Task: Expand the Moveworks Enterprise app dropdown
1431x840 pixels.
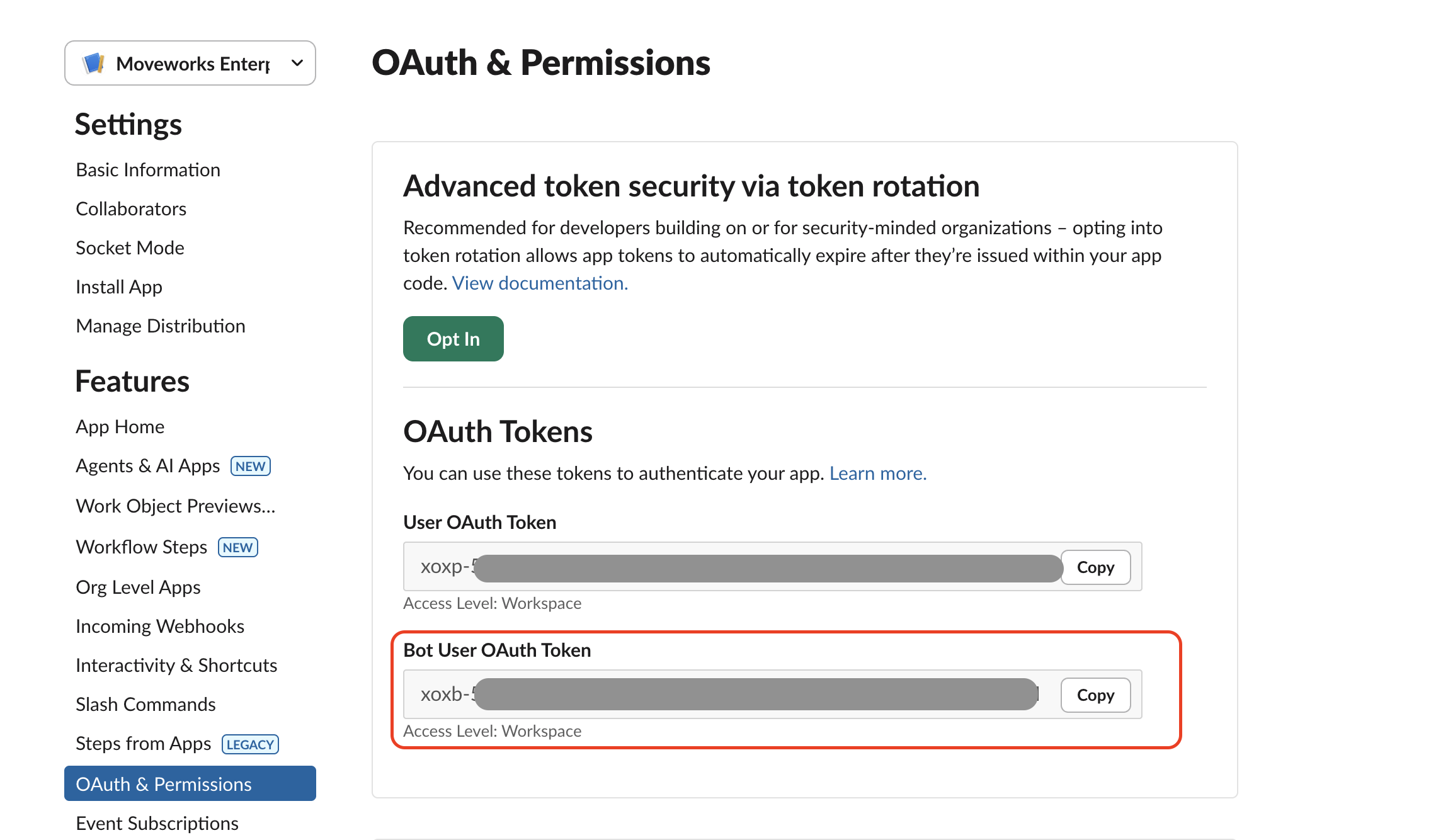Action: tap(297, 63)
